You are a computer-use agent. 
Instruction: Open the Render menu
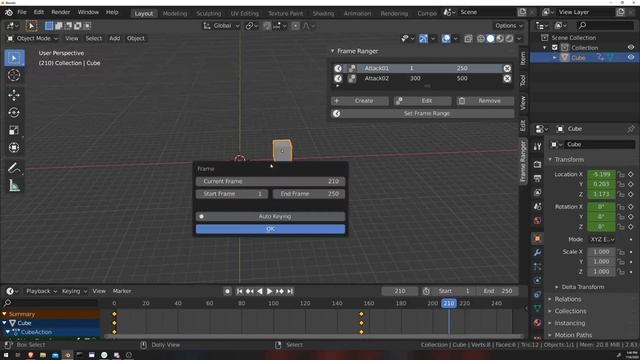click(x=60, y=12)
